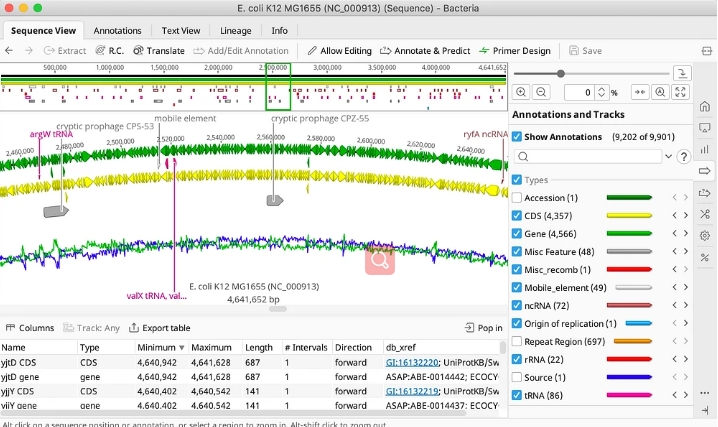718x427 pixels.
Task: Click the Translate toolbar button
Action: point(158,50)
